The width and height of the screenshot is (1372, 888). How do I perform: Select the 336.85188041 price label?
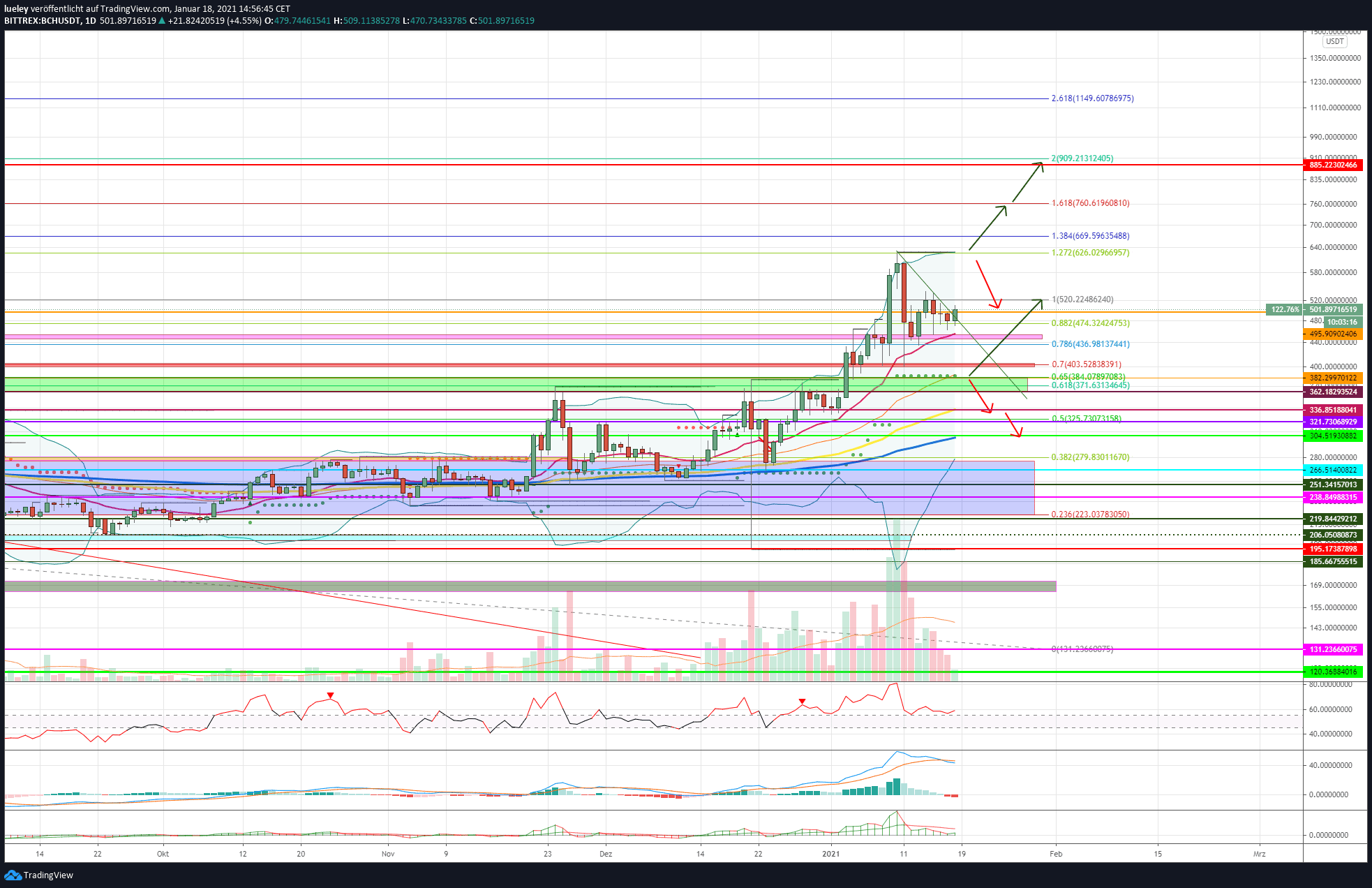point(1333,410)
